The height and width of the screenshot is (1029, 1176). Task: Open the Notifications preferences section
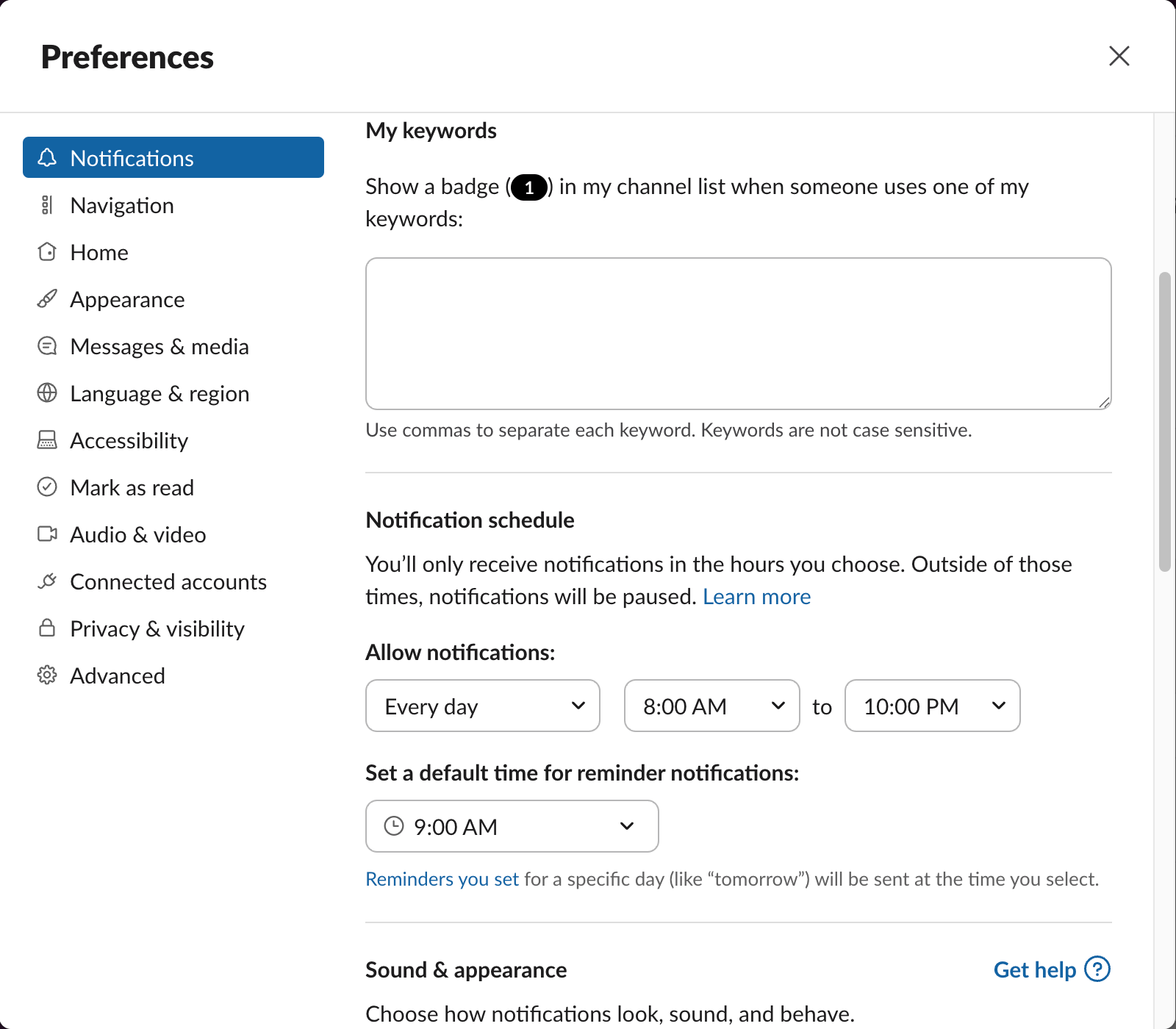(173, 157)
